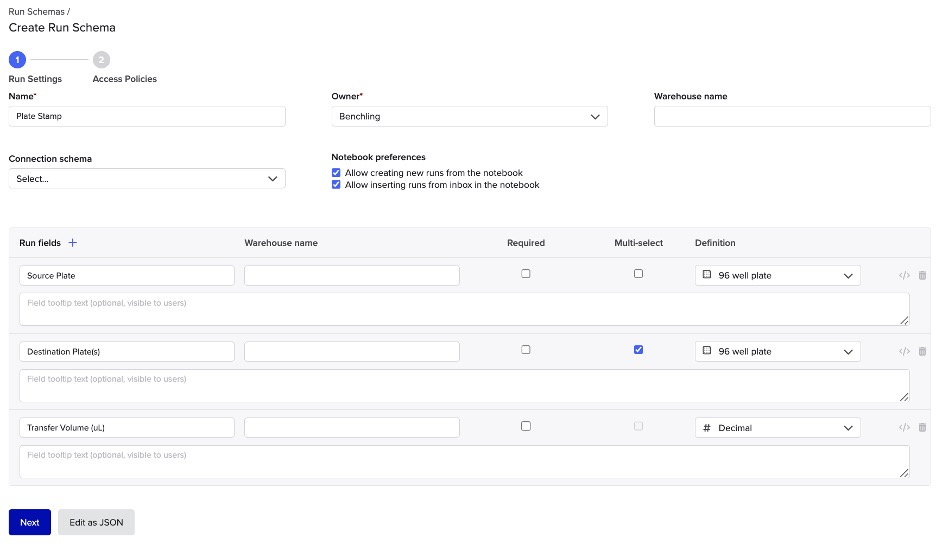Viewport: 936px width, 544px height.
Task: Delete the Source Plate field row
Action: tap(922, 275)
